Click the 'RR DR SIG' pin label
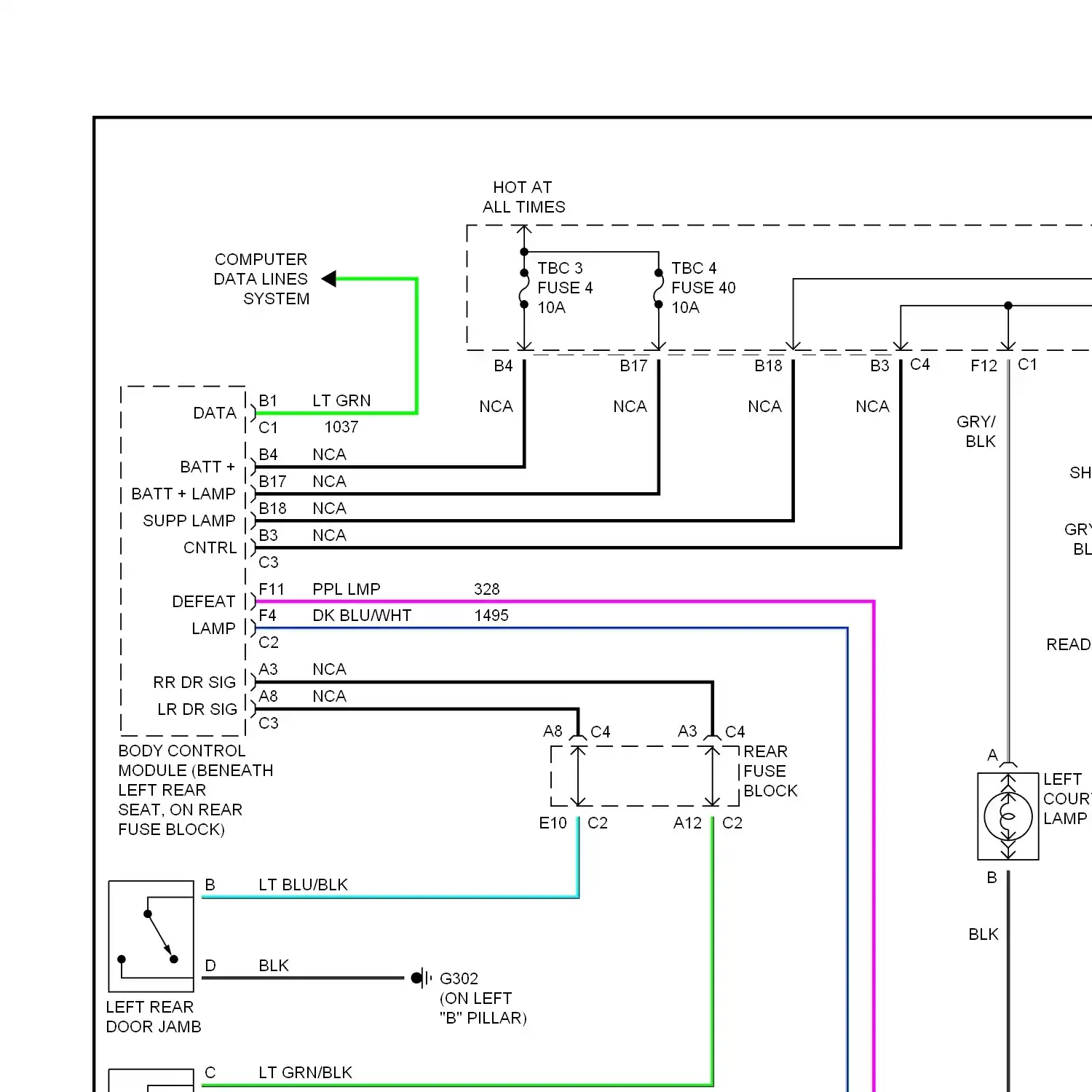The image size is (1092, 1092). tap(194, 682)
